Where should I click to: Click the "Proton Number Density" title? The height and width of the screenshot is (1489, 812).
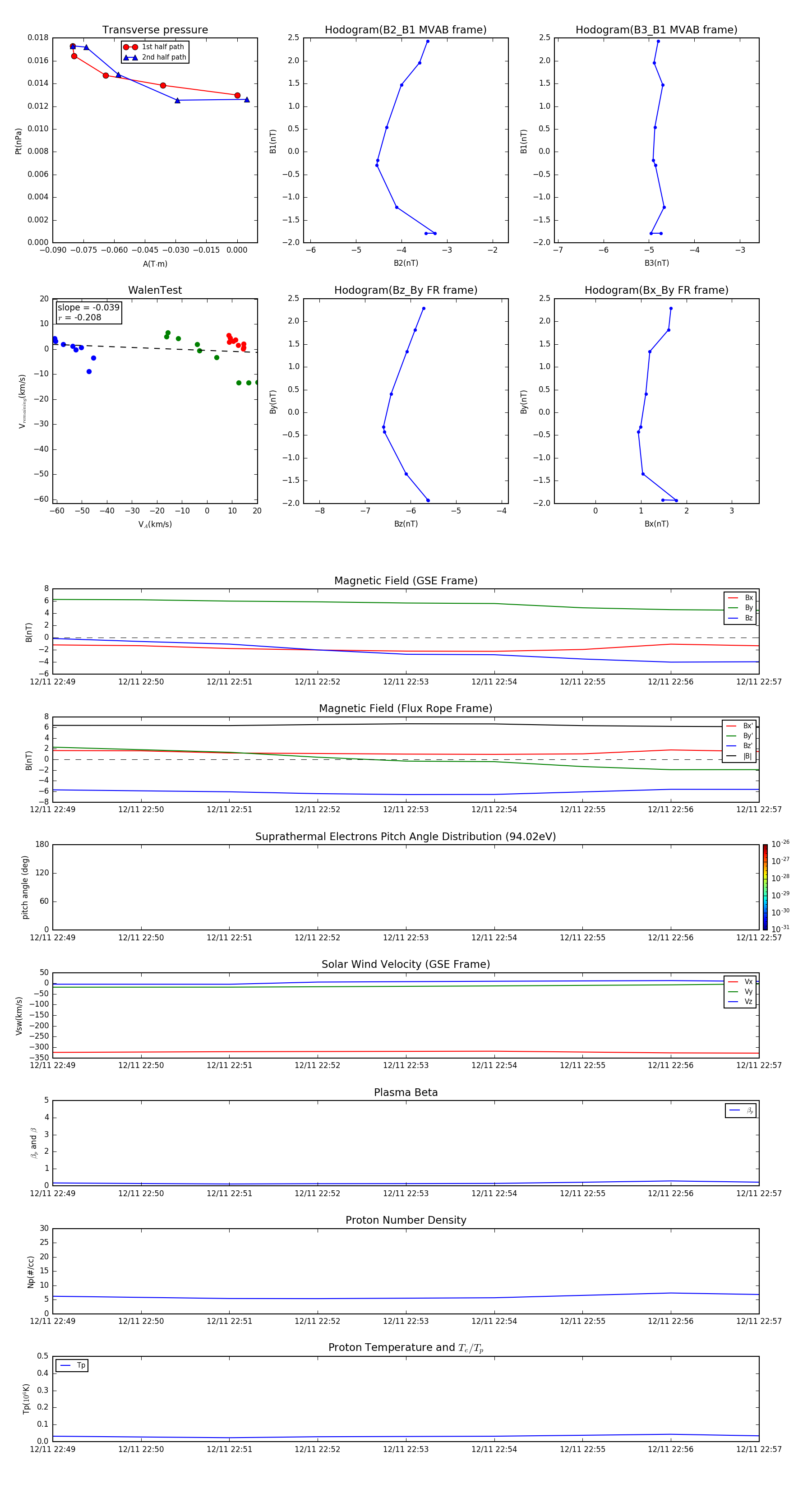click(x=406, y=1220)
